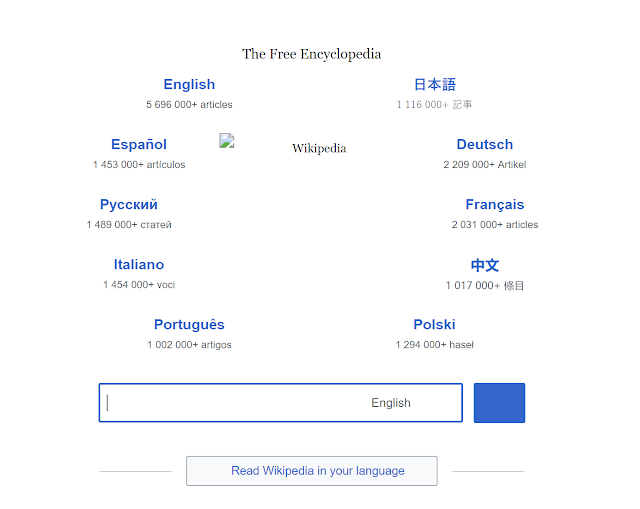Click The Free Encyclopedia tagline
Screen dimensions: 640x509
click(x=311, y=54)
